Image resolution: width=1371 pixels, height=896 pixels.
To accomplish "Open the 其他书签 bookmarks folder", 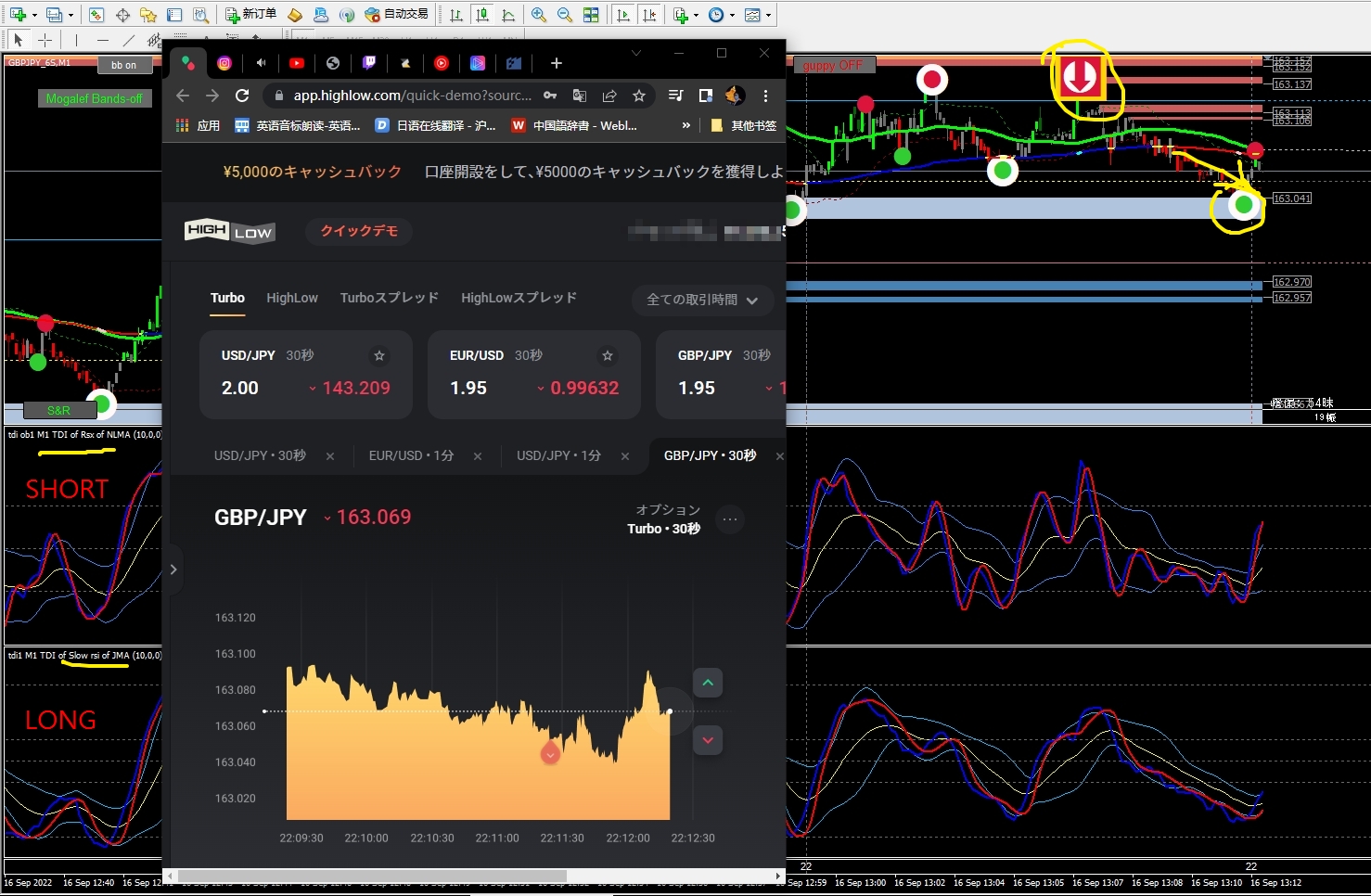I will click(744, 125).
